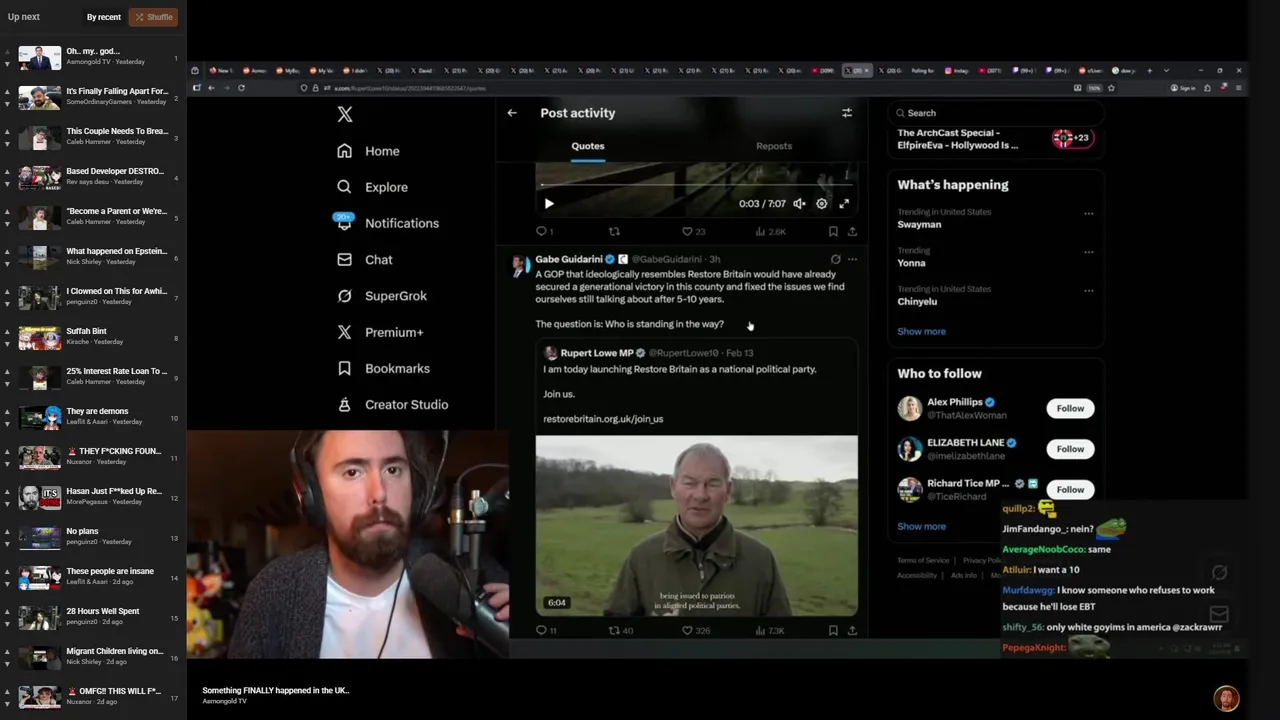Open Rupert Lowe MP's profile name

tap(597, 353)
